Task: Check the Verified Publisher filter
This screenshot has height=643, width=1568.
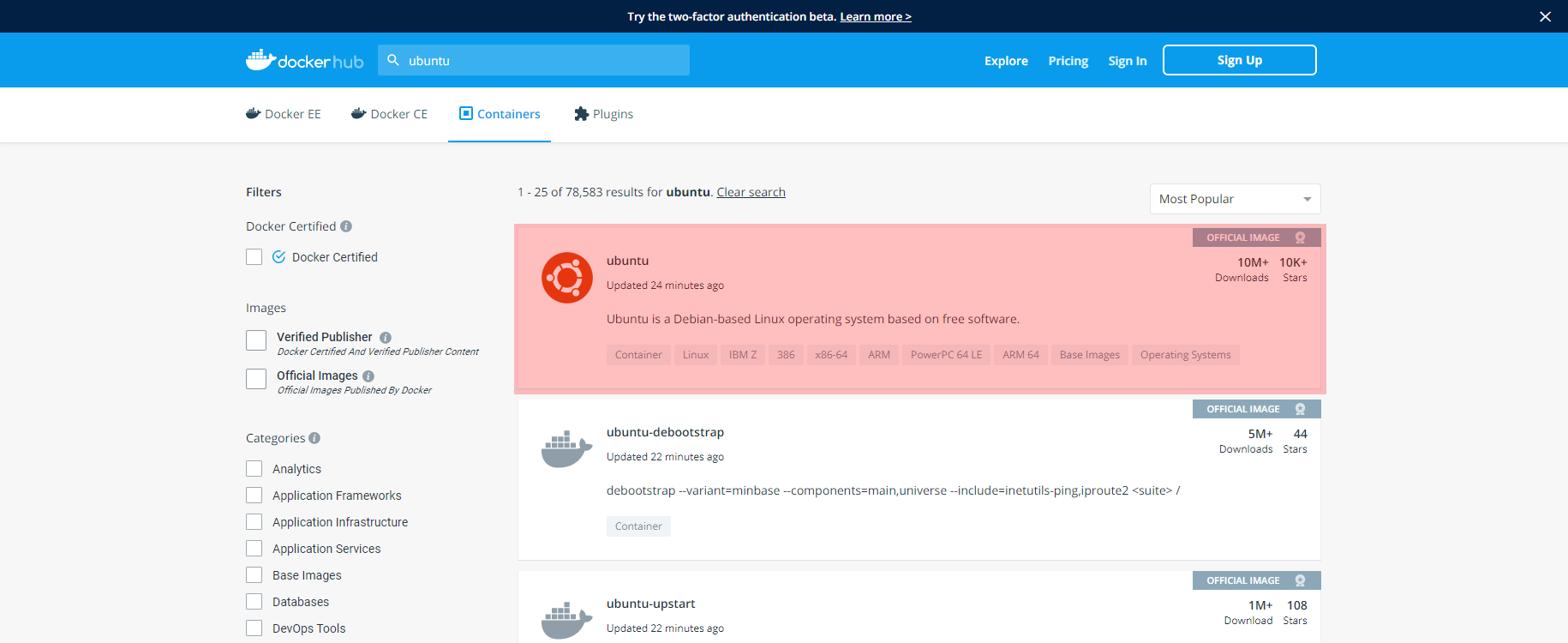Action: [256, 340]
